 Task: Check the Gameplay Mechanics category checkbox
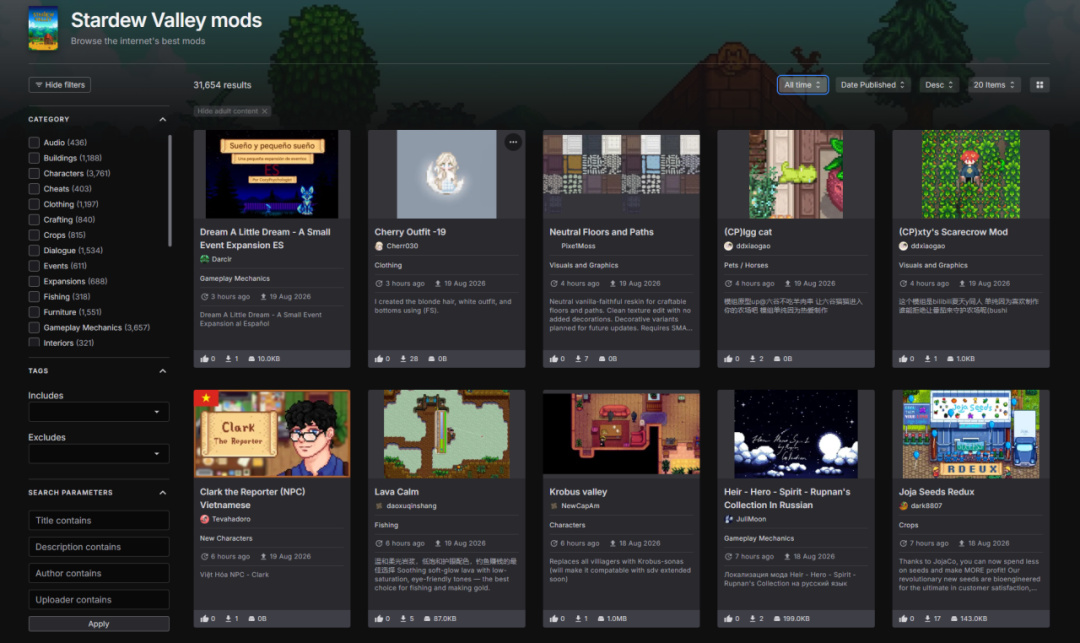(x=34, y=328)
